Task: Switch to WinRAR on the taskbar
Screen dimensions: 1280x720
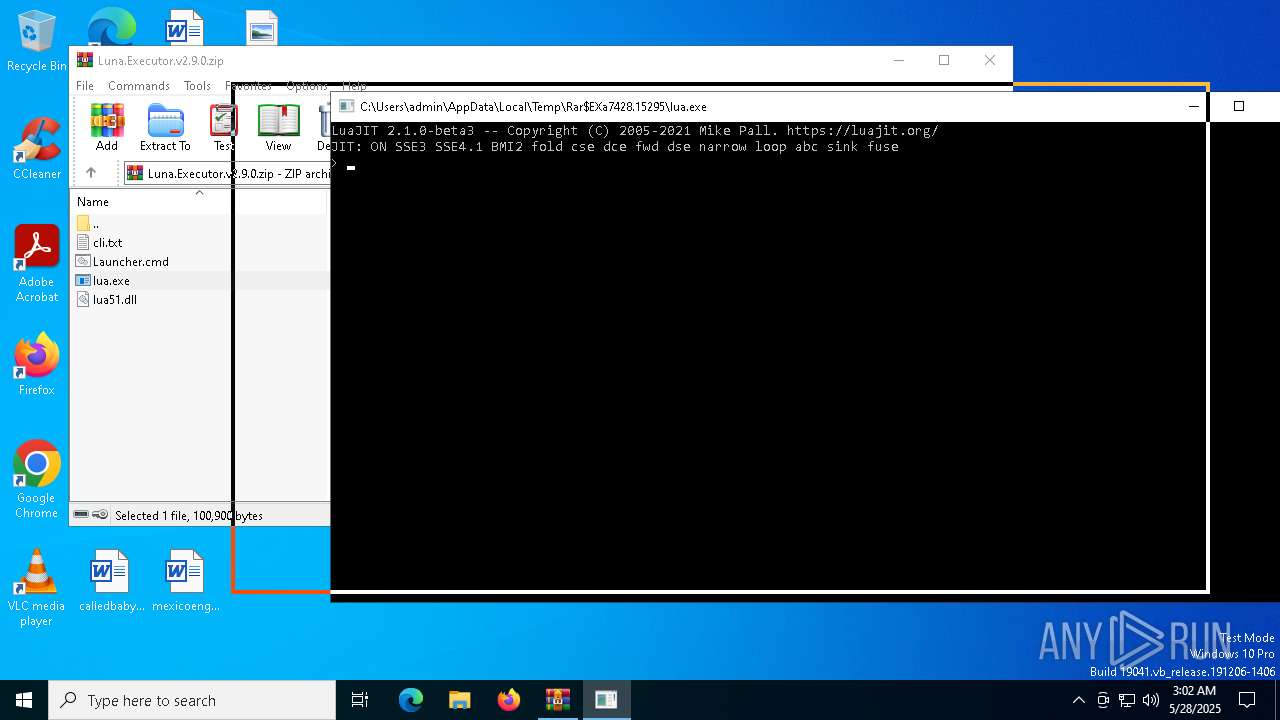Action: click(x=558, y=700)
